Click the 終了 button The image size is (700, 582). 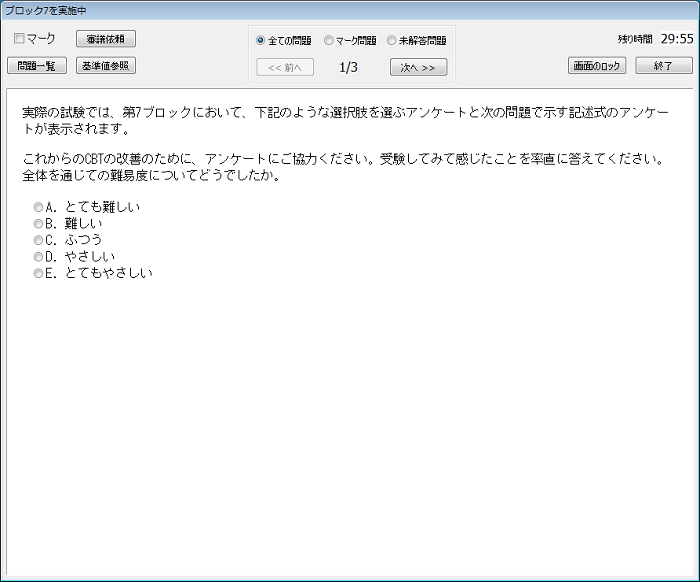[664, 66]
